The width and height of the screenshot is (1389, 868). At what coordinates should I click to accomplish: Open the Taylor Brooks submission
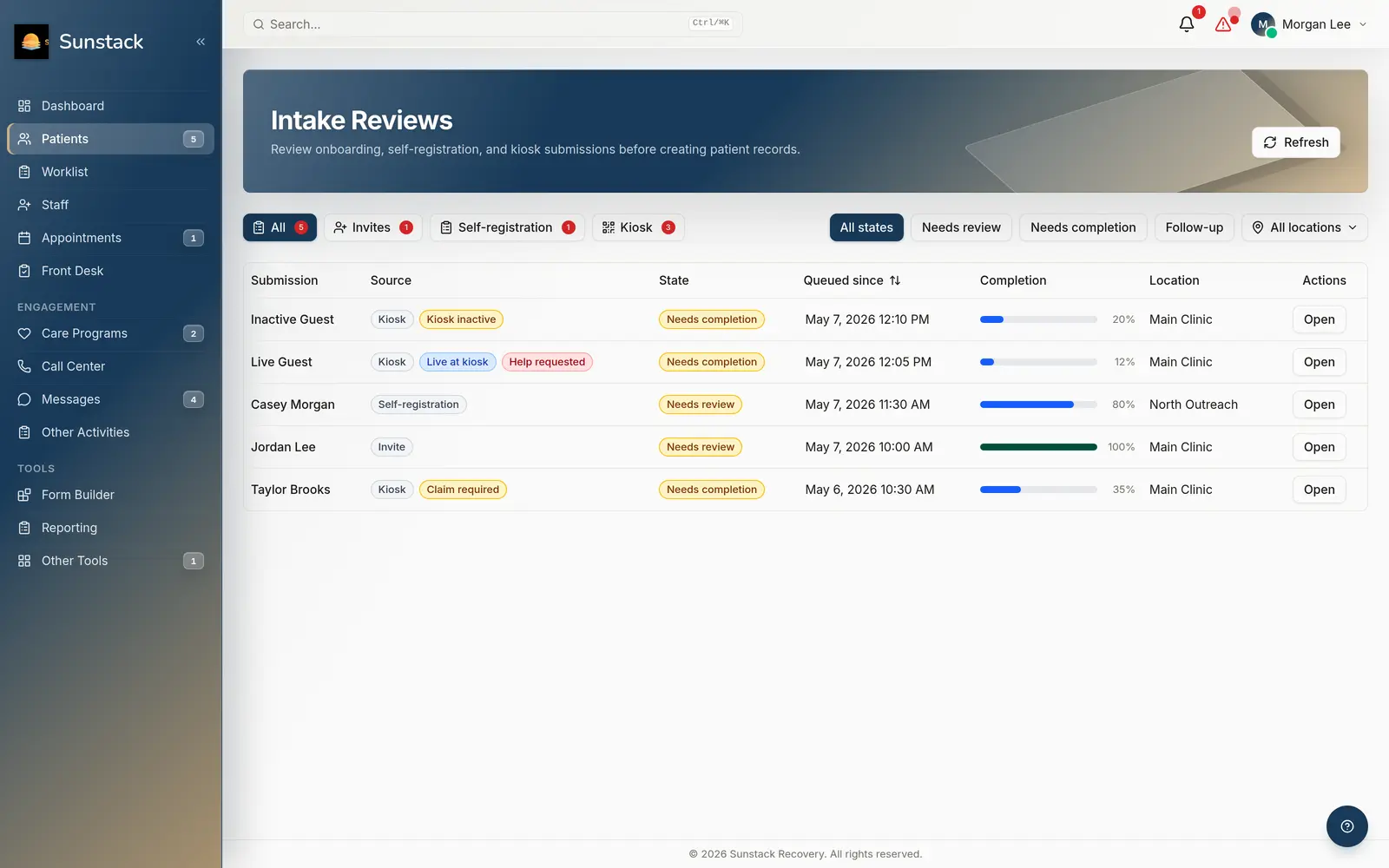[x=1320, y=490]
